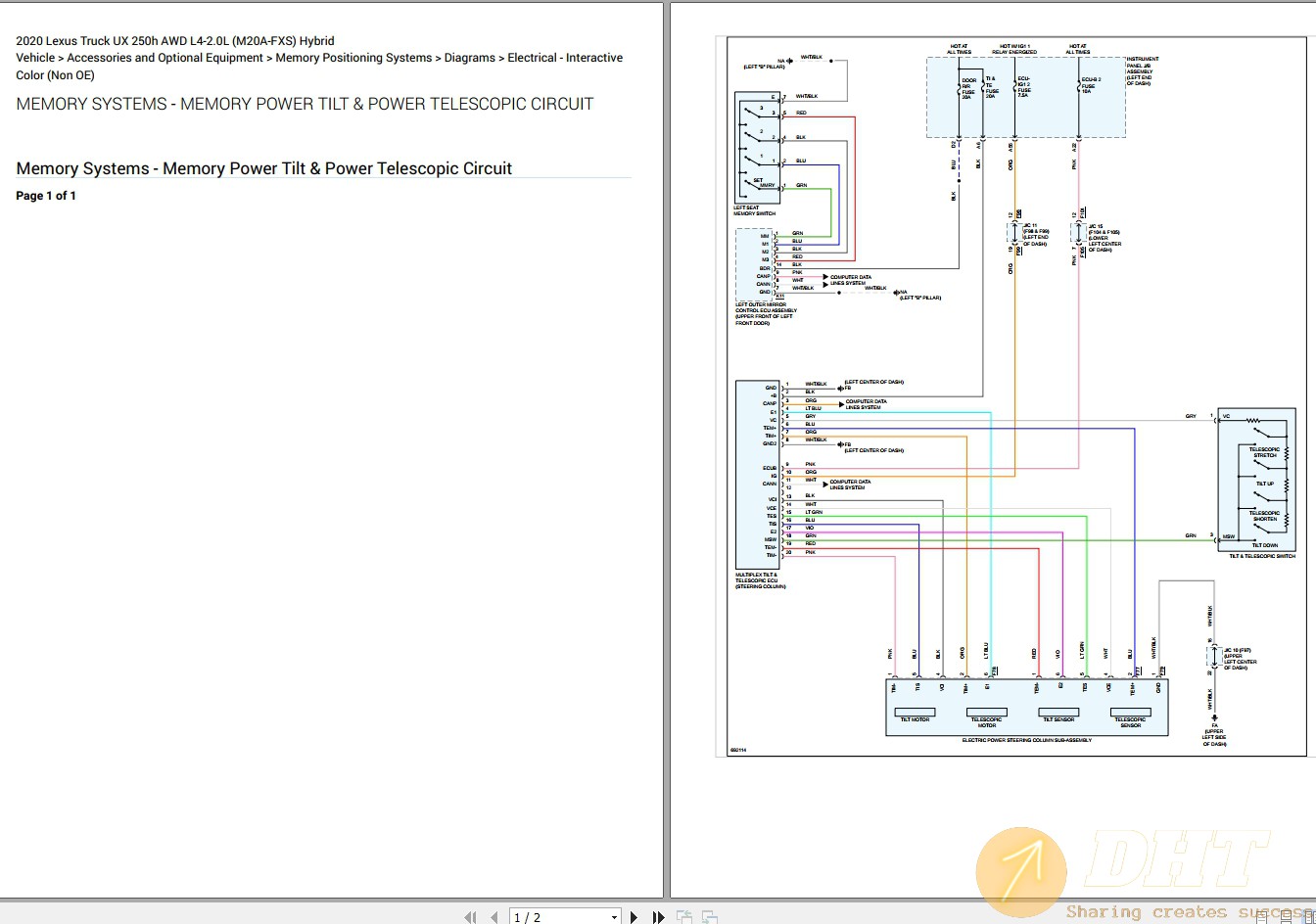Image resolution: width=1316 pixels, height=924 pixels.
Task: Click the next view icon
Action: pyautogui.click(x=709, y=917)
